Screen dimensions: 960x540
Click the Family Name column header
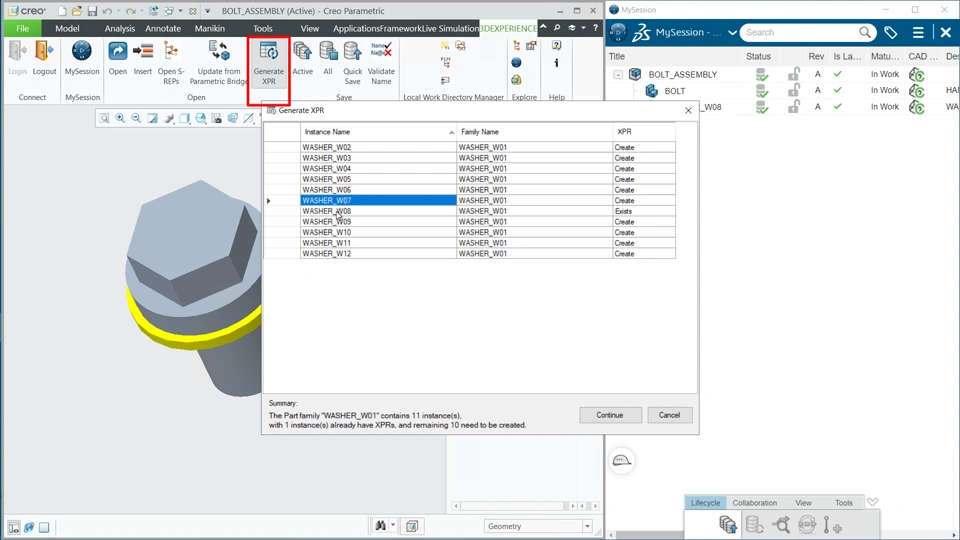[534, 132]
